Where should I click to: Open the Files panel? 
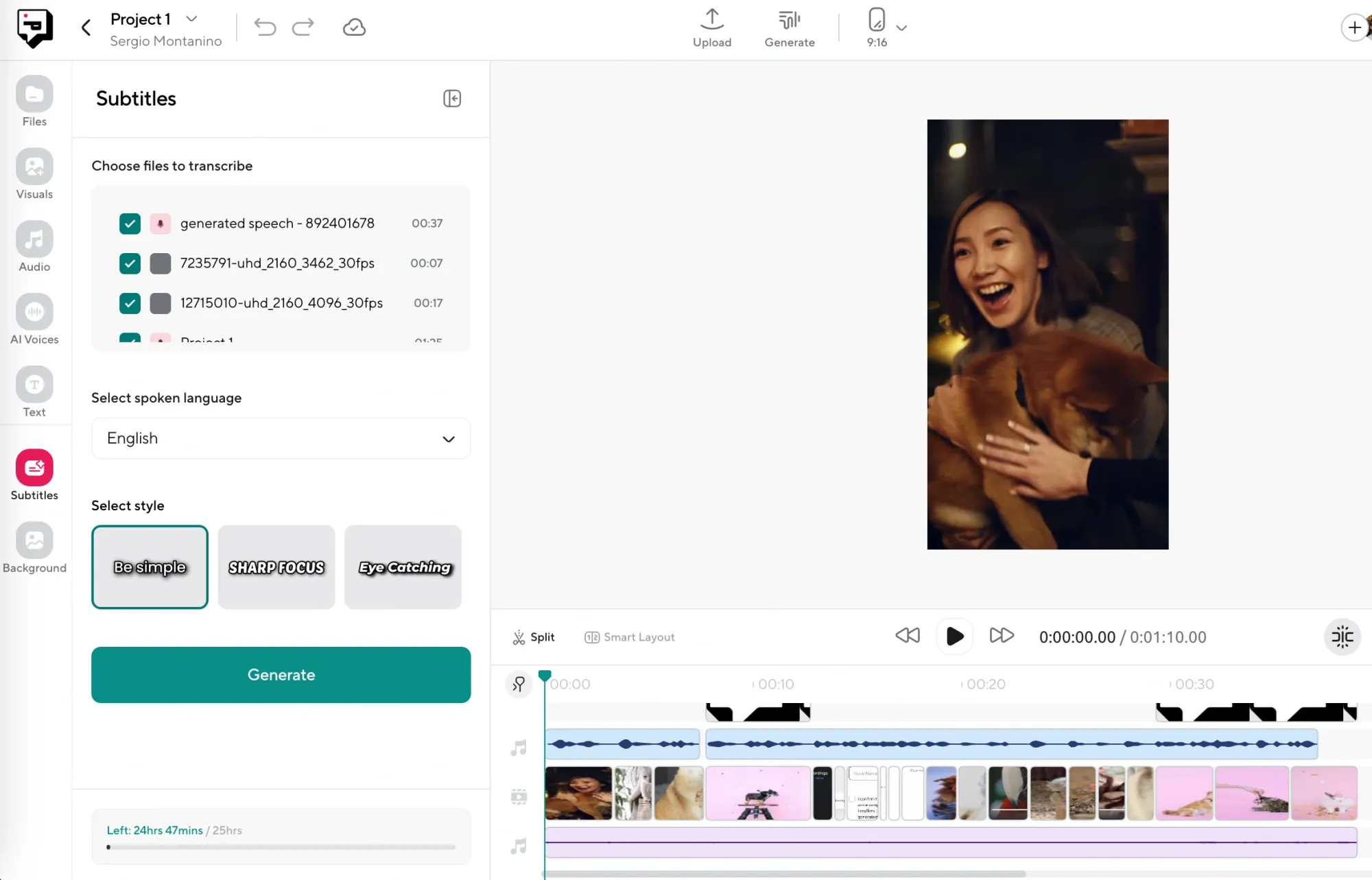coord(34,101)
